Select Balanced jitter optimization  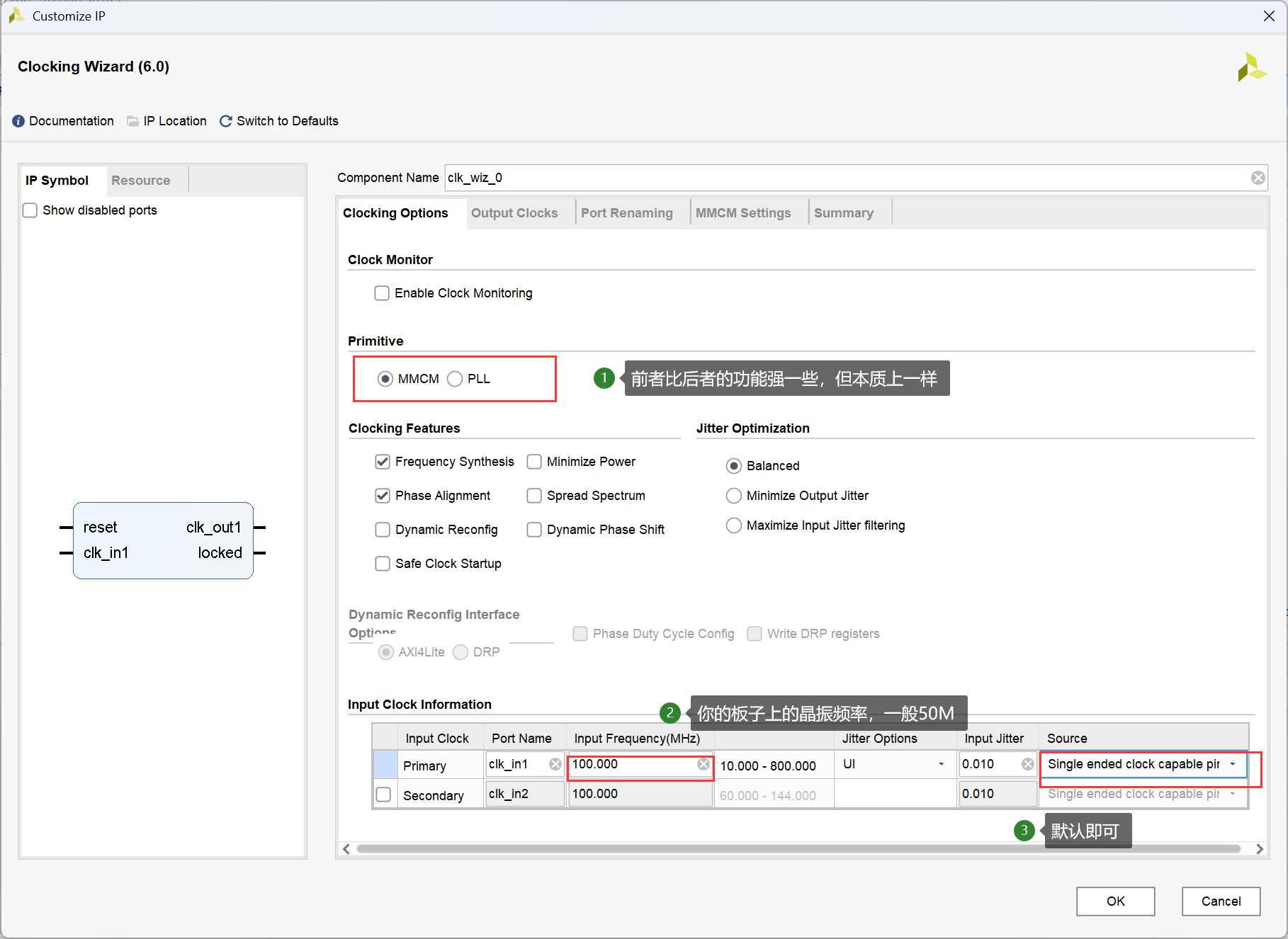734,466
